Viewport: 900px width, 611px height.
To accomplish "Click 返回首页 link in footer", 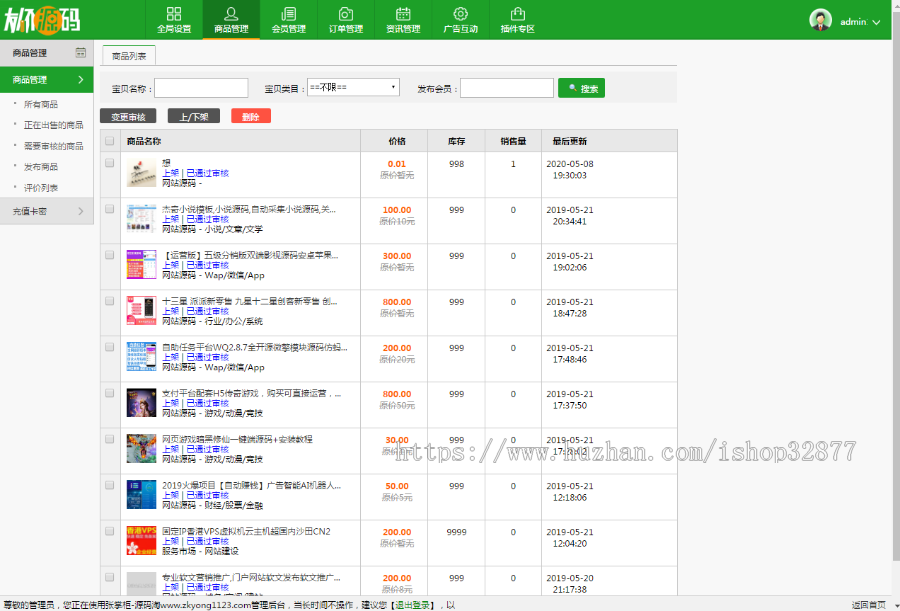I will click(869, 605).
